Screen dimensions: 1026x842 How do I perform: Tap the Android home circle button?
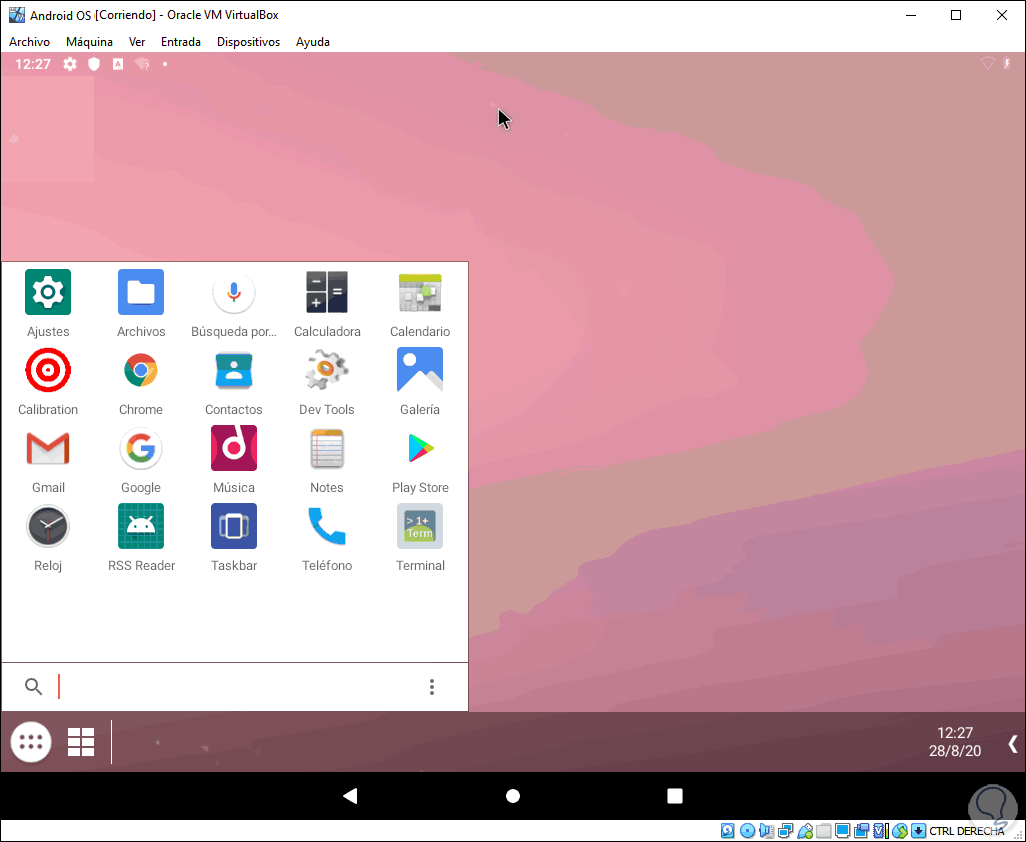click(x=513, y=796)
